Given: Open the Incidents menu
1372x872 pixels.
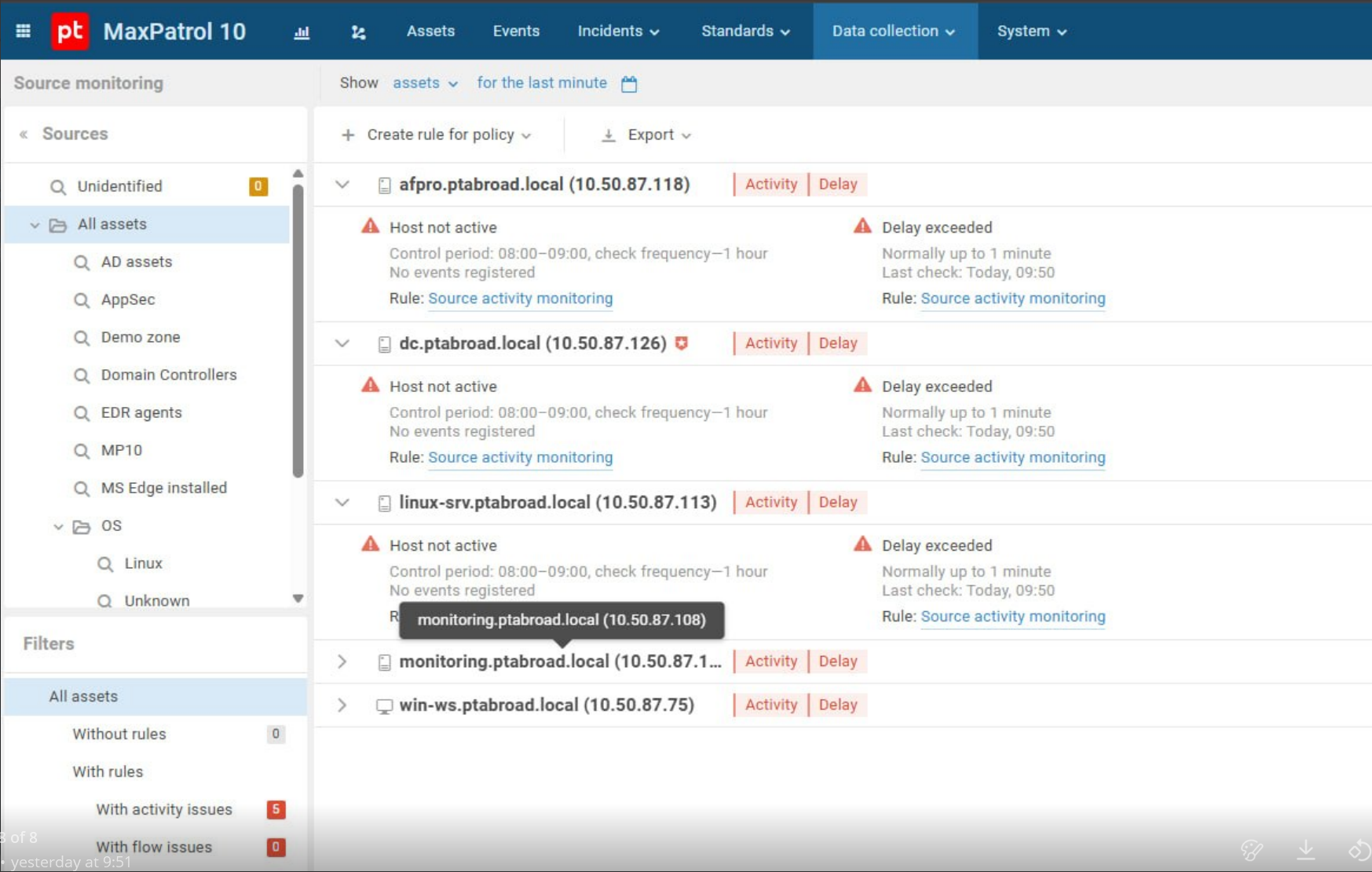Looking at the screenshot, I should coord(618,31).
